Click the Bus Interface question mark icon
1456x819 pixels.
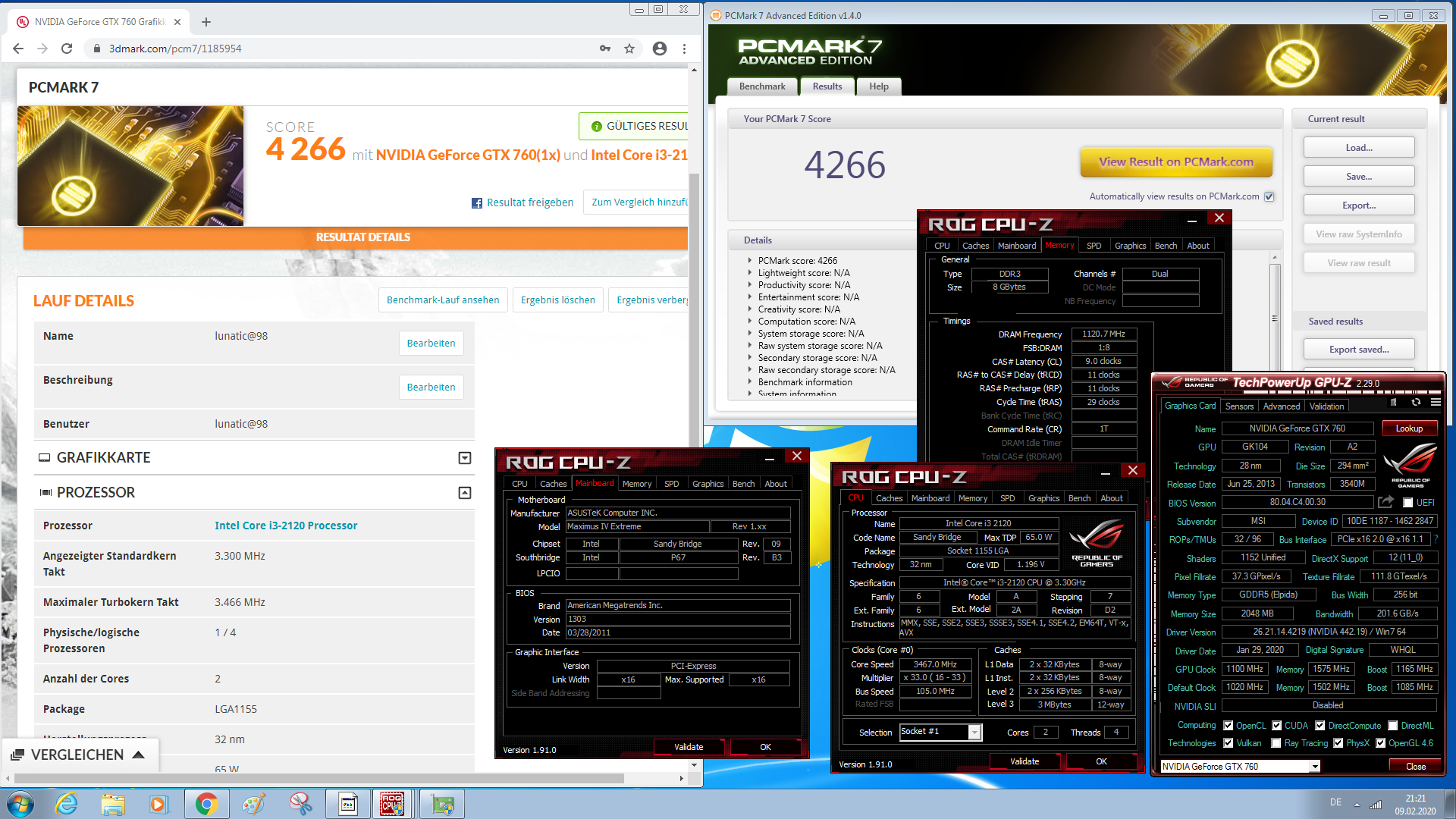pos(1436,539)
